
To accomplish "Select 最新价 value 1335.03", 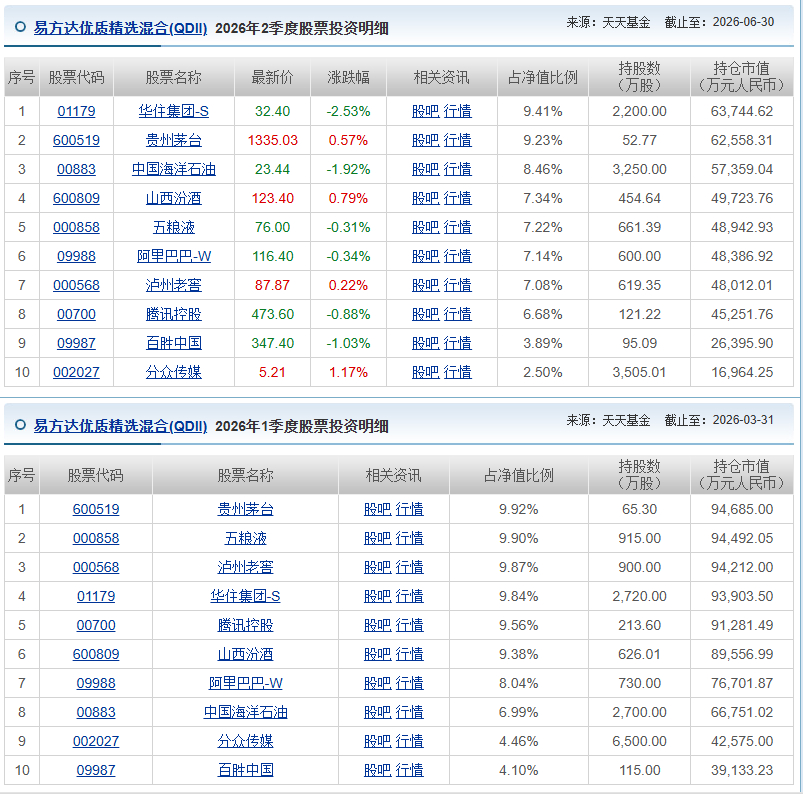I will [x=272, y=140].
